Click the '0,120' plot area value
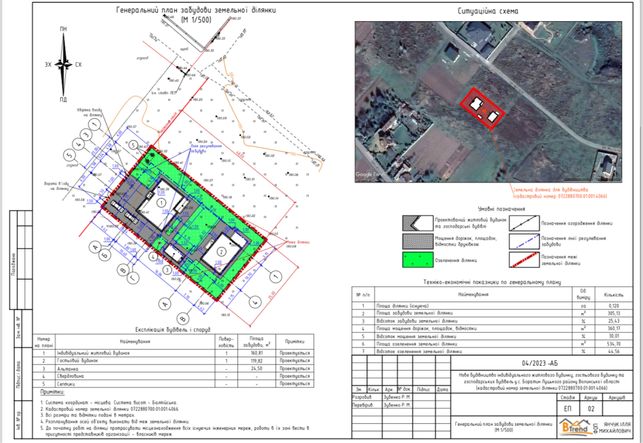 613,306
